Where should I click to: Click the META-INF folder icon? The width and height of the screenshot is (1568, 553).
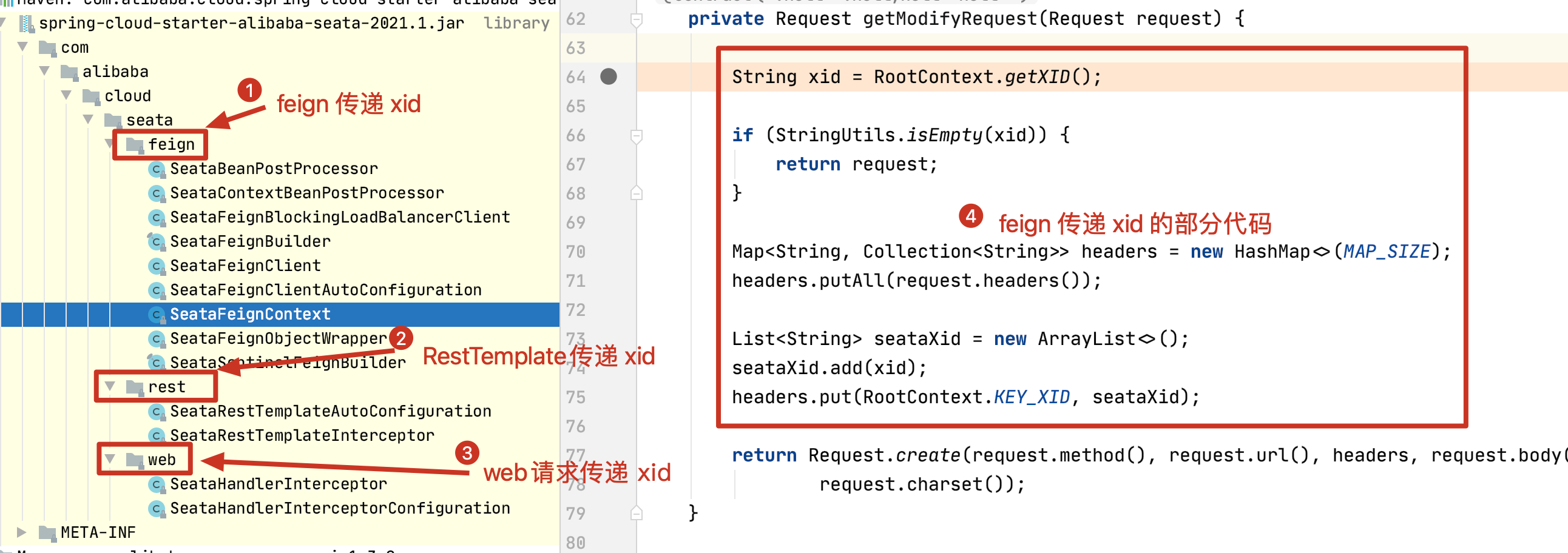47,533
